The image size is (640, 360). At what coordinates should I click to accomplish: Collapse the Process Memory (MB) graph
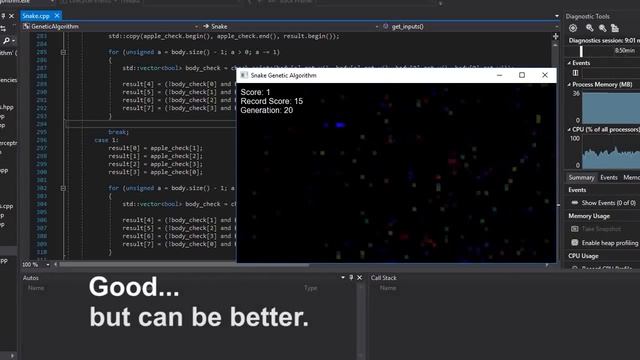[x=569, y=84]
